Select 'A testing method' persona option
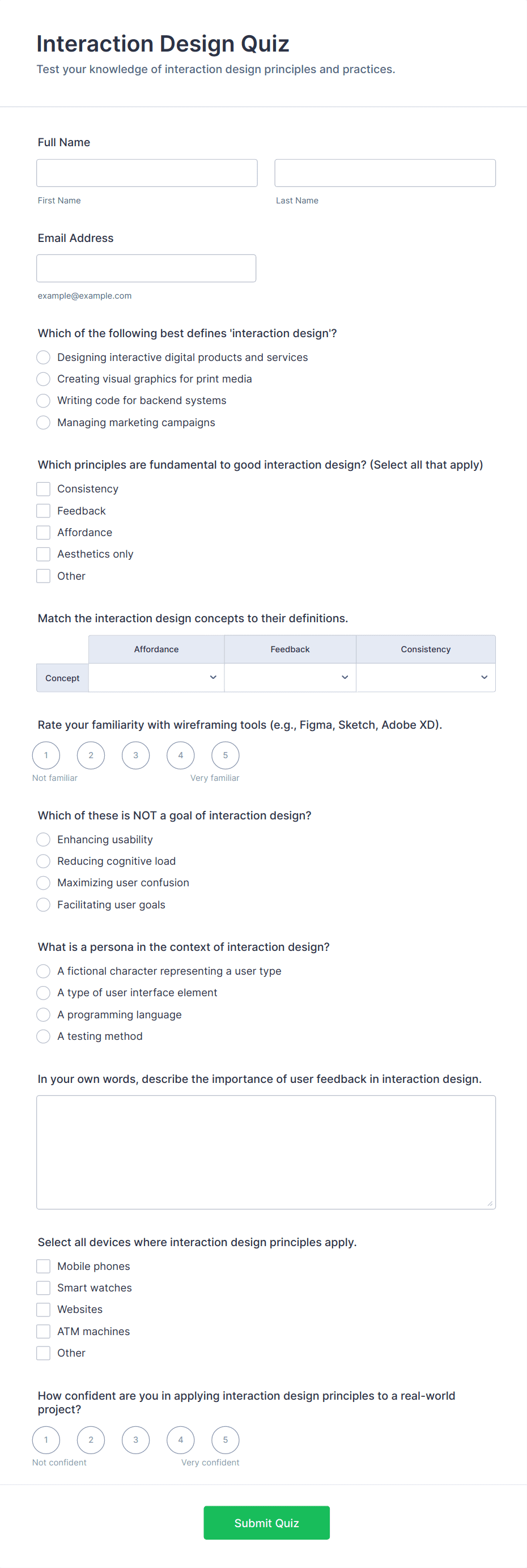 (43, 1036)
